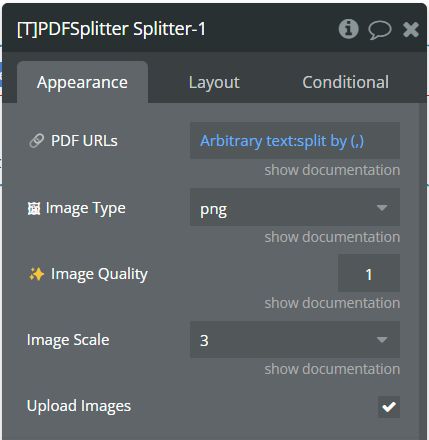Expand the Image Scale dropdown arrow
This screenshot has width=429, height=440.
tap(382, 340)
